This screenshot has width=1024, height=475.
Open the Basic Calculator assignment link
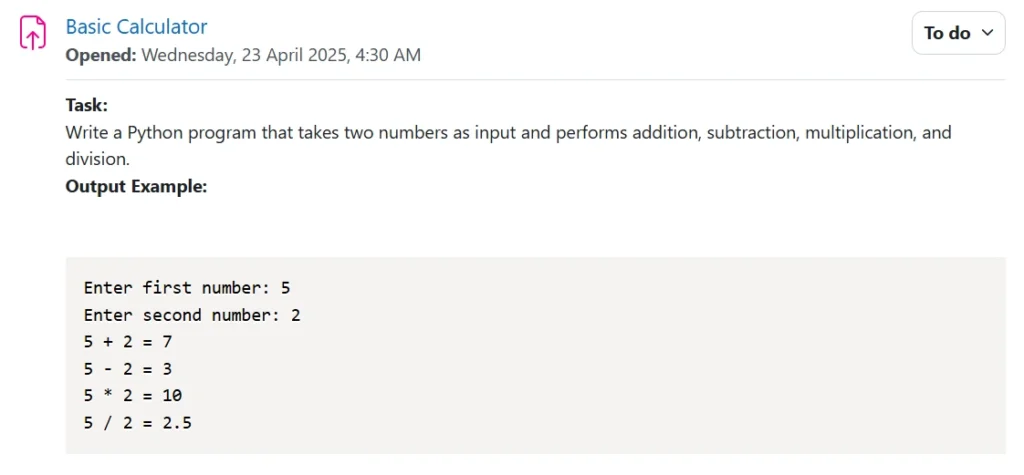tap(136, 26)
